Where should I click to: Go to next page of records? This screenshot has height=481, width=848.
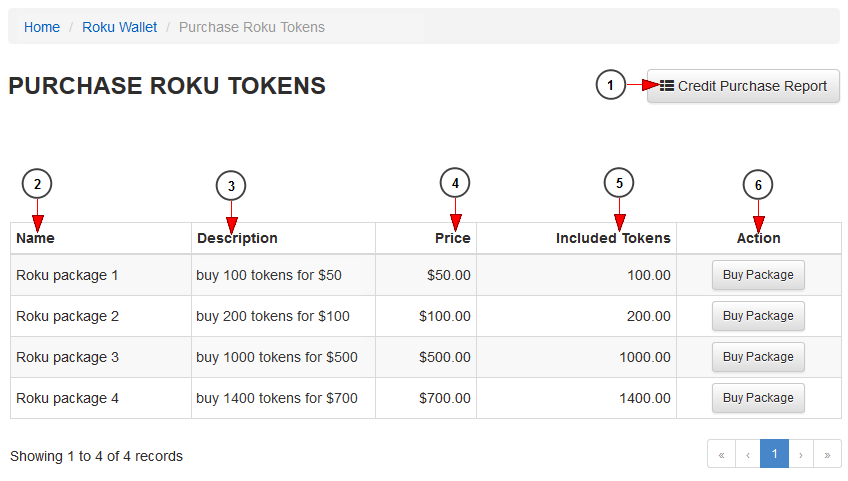pyautogui.click(x=801, y=454)
